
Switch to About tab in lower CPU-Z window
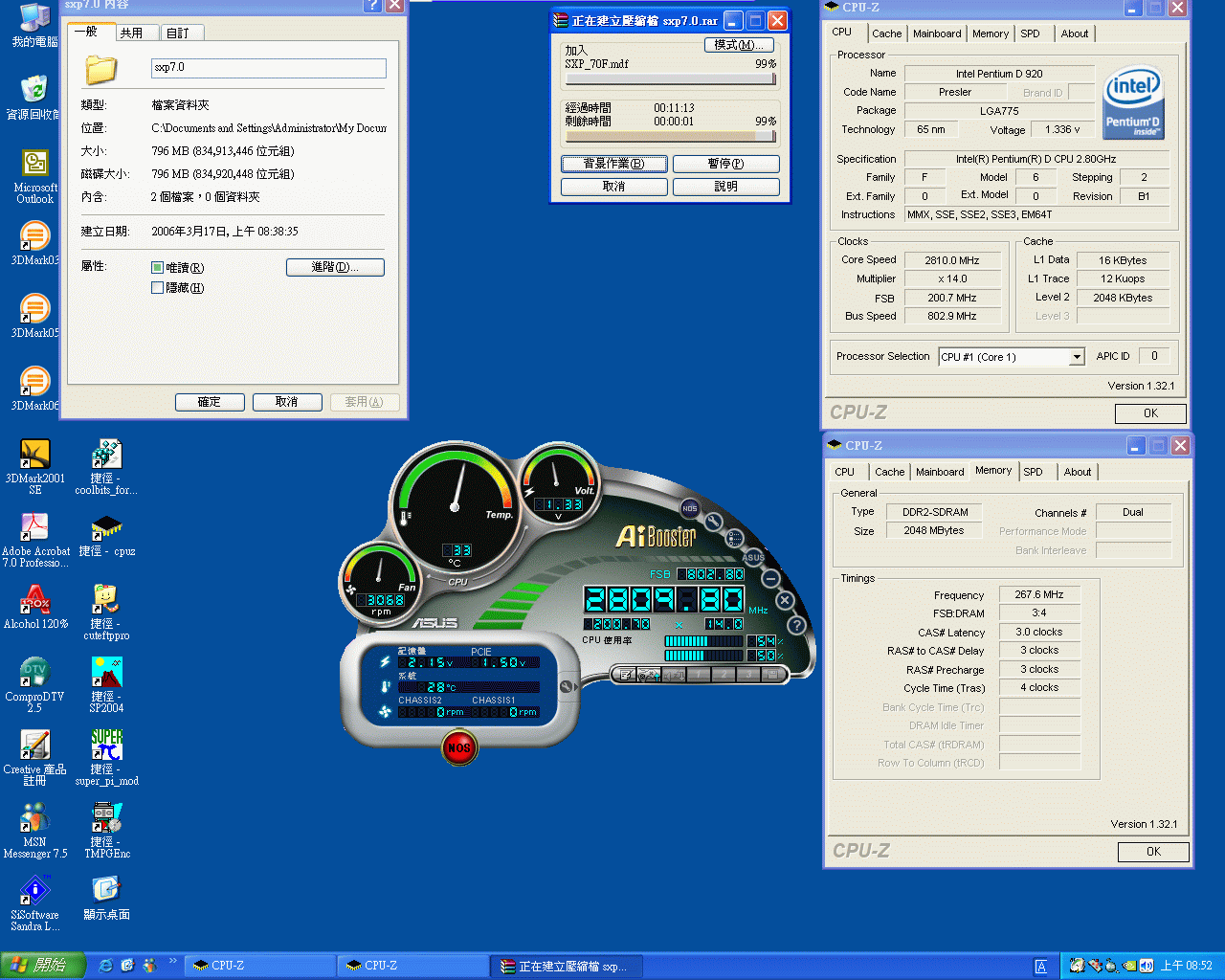(x=1078, y=472)
